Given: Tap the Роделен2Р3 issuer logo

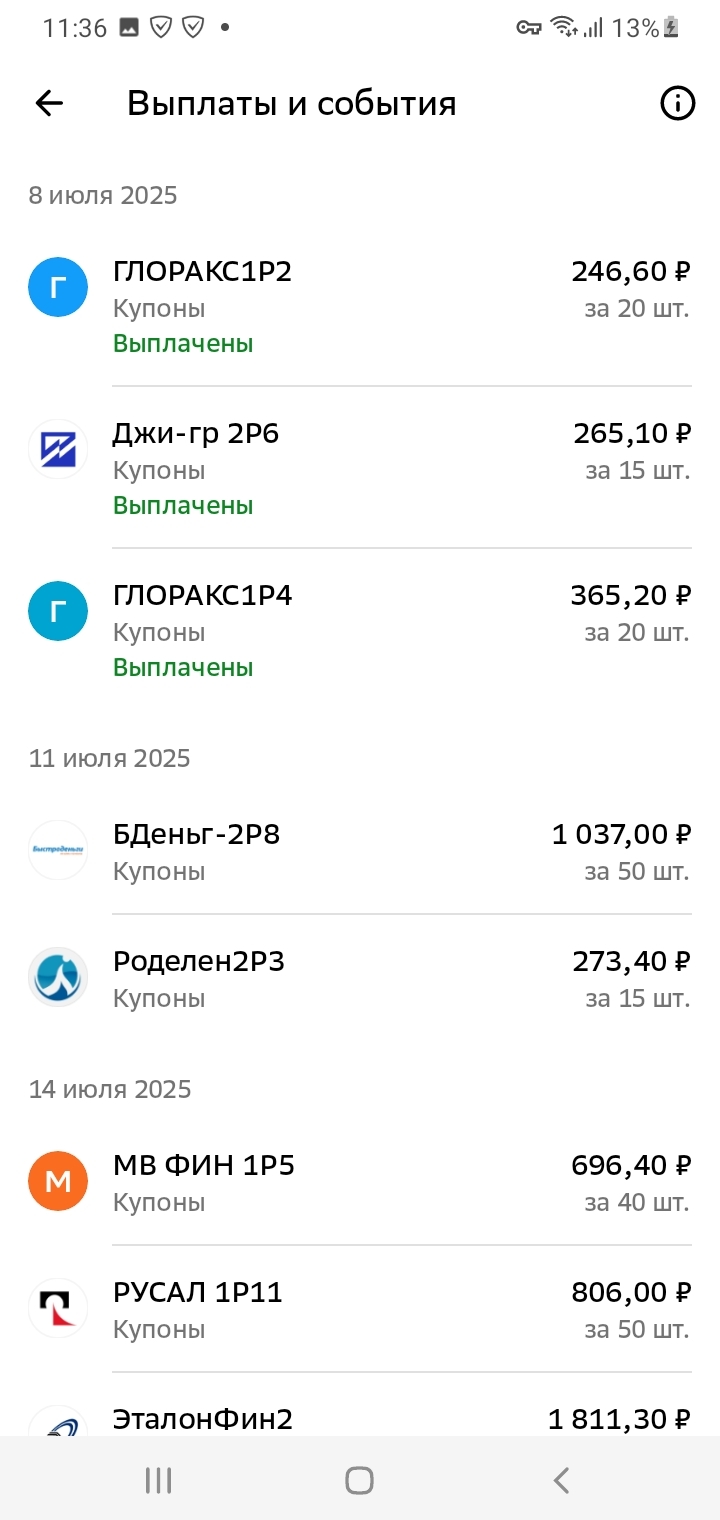Looking at the screenshot, I should pos(58,977).
